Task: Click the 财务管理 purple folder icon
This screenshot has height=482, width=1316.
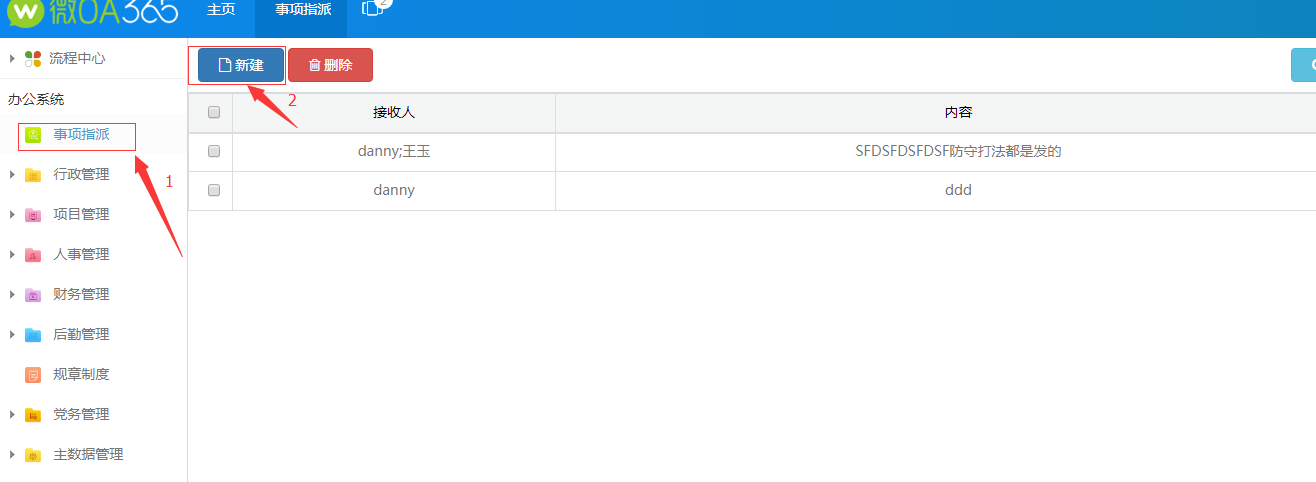Action: [x=33, y=295]
